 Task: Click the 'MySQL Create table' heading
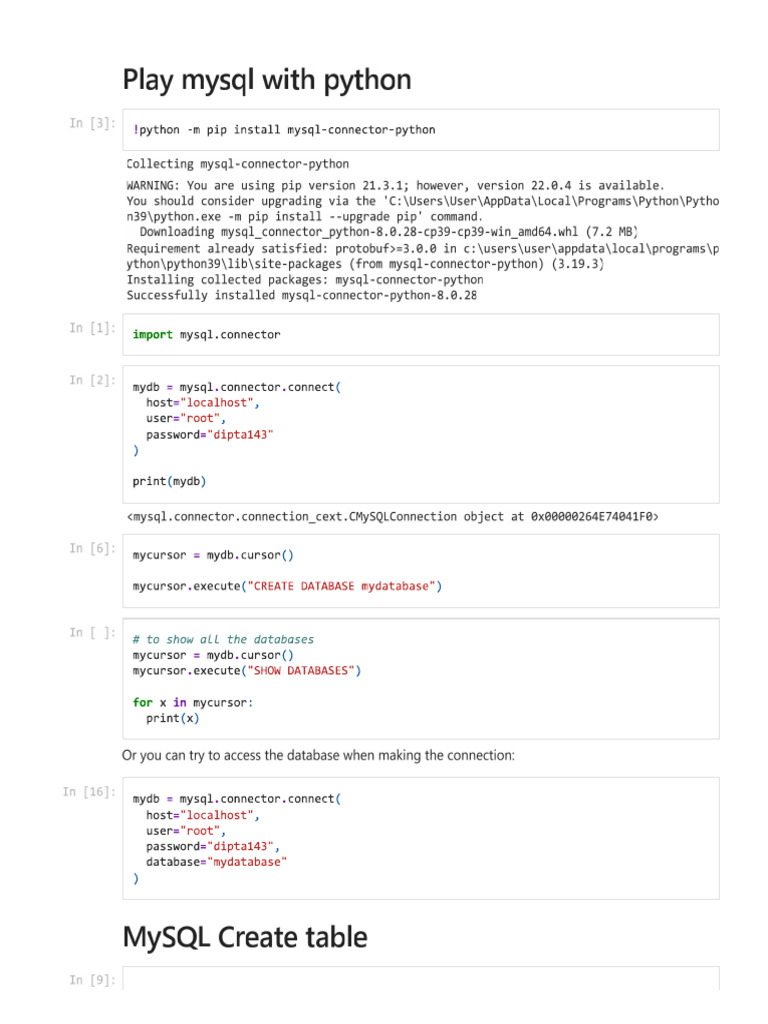[x=245, y=937]
